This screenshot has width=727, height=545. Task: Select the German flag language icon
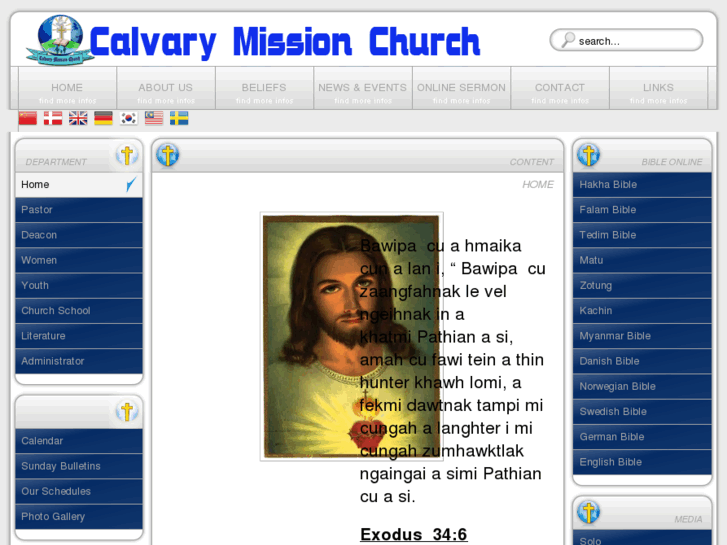(x=103, y=118)
